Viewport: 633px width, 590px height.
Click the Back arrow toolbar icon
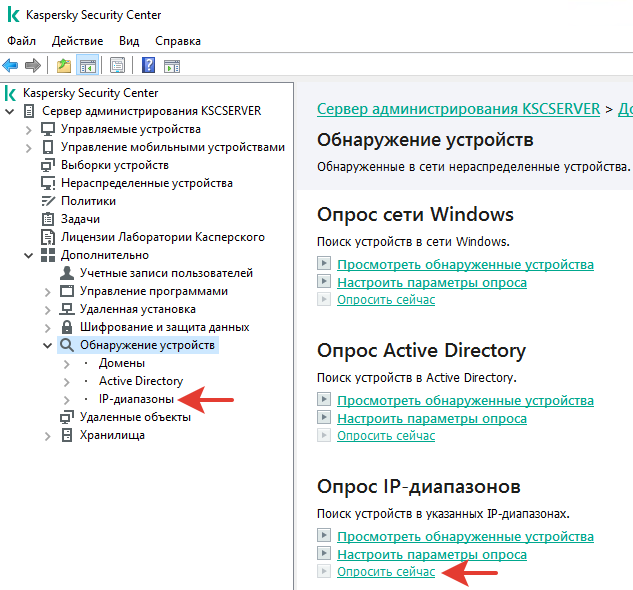pyautogui.click(x=10, y=65)
